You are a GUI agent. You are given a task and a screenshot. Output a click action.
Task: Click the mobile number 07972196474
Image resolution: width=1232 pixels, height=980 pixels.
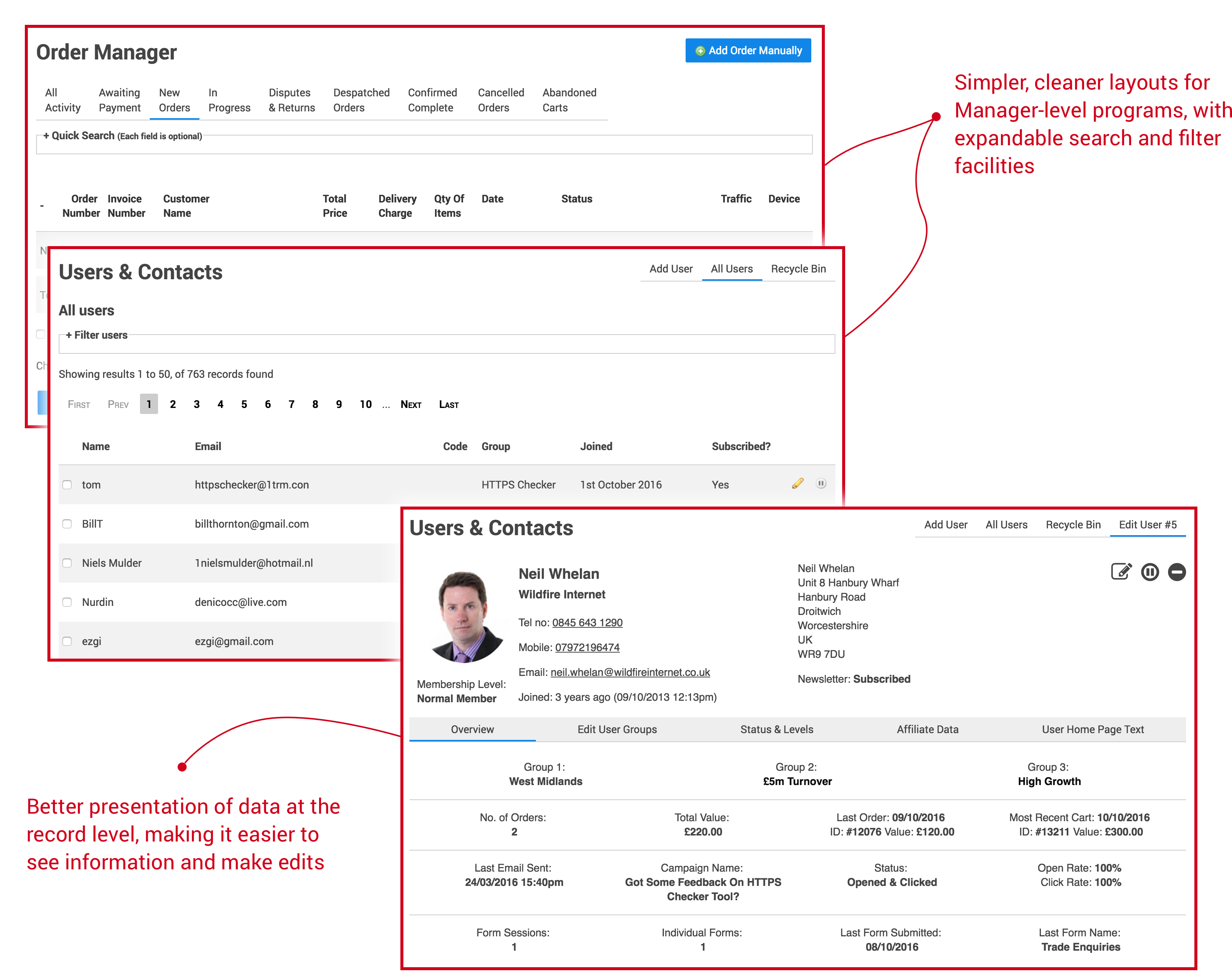click(x=587, y=647)
